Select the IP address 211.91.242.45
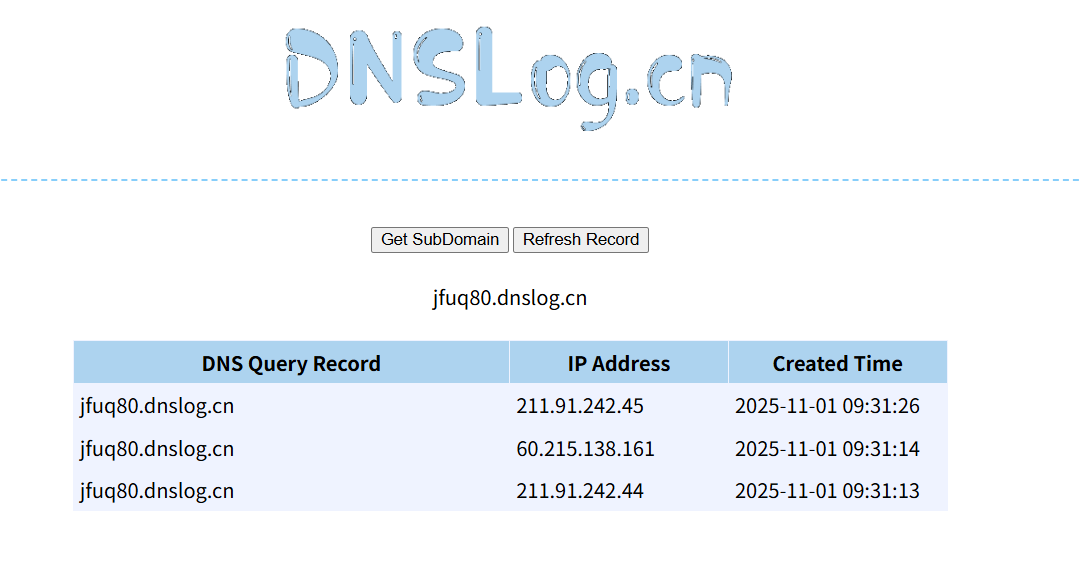1079x571 pixels. pos(580,406)
